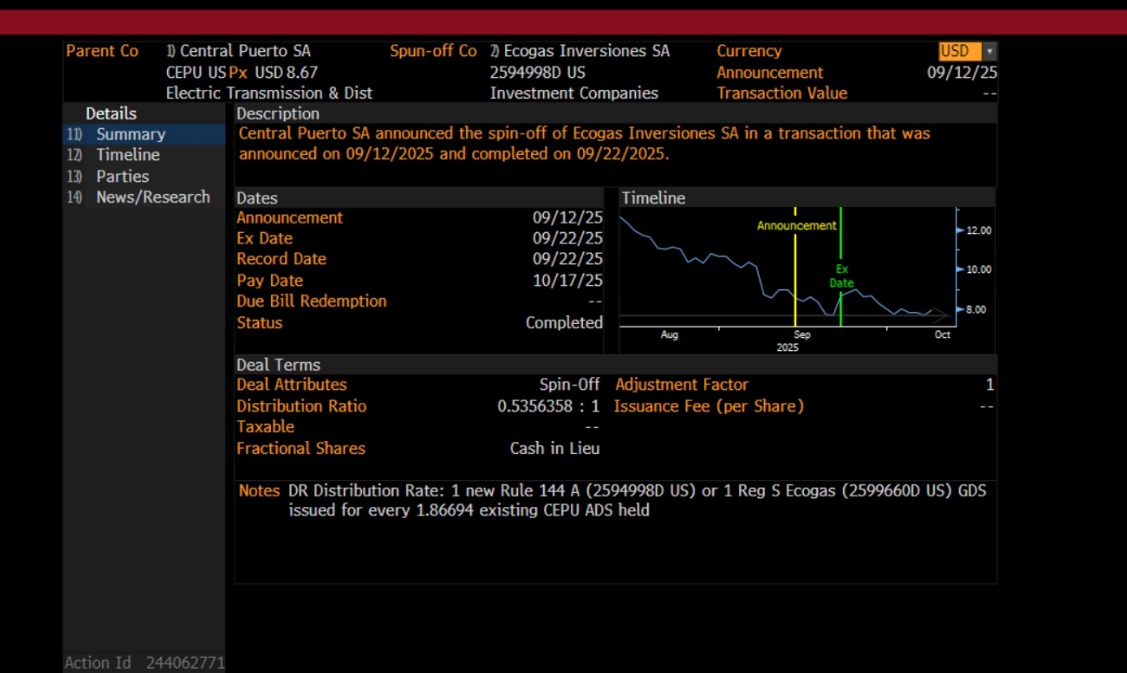Select the Summary section in Details

[x=130, y=134]
